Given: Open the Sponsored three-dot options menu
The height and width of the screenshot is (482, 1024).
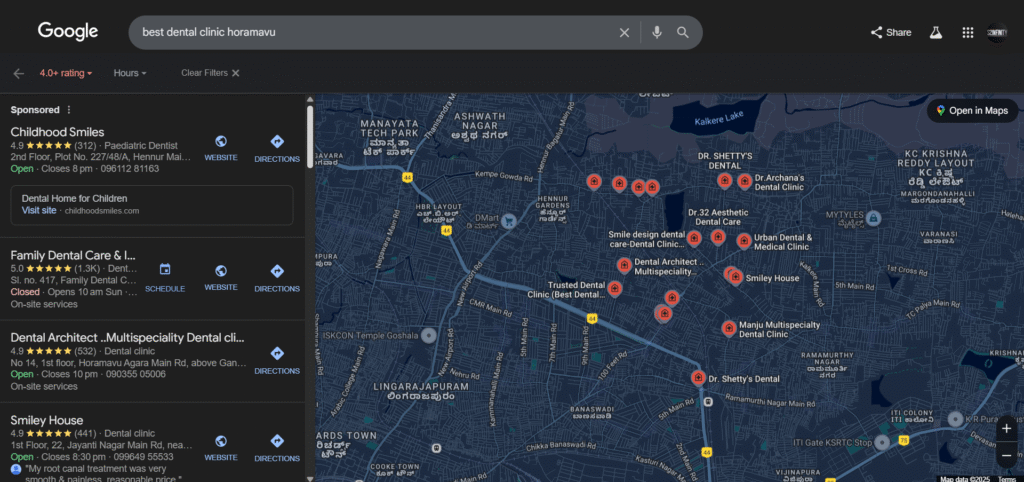Looking at the screenshot, I should pyautogui.click(x=69, y=110).
